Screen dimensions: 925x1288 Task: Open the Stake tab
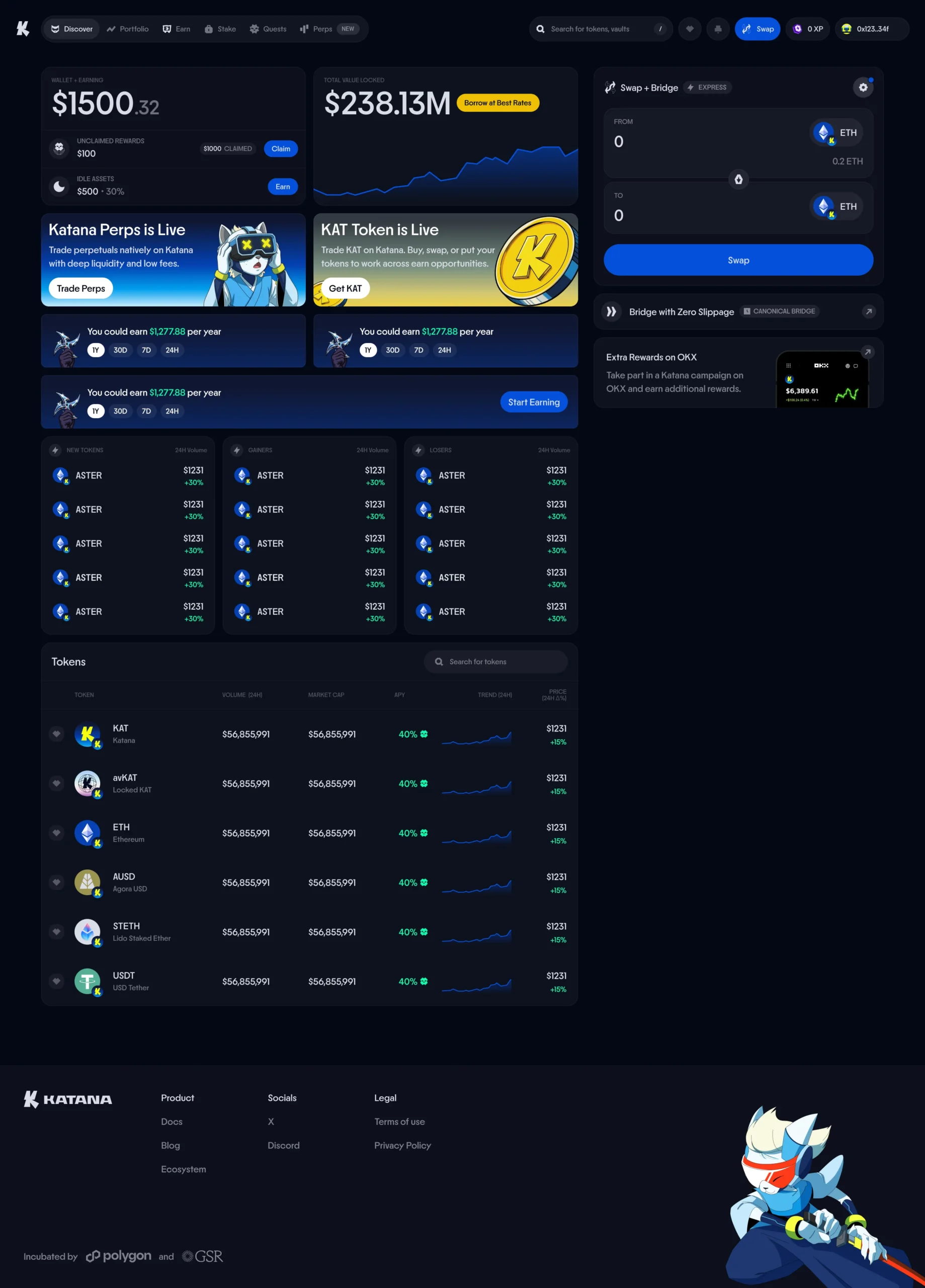[x=220, y=29]
